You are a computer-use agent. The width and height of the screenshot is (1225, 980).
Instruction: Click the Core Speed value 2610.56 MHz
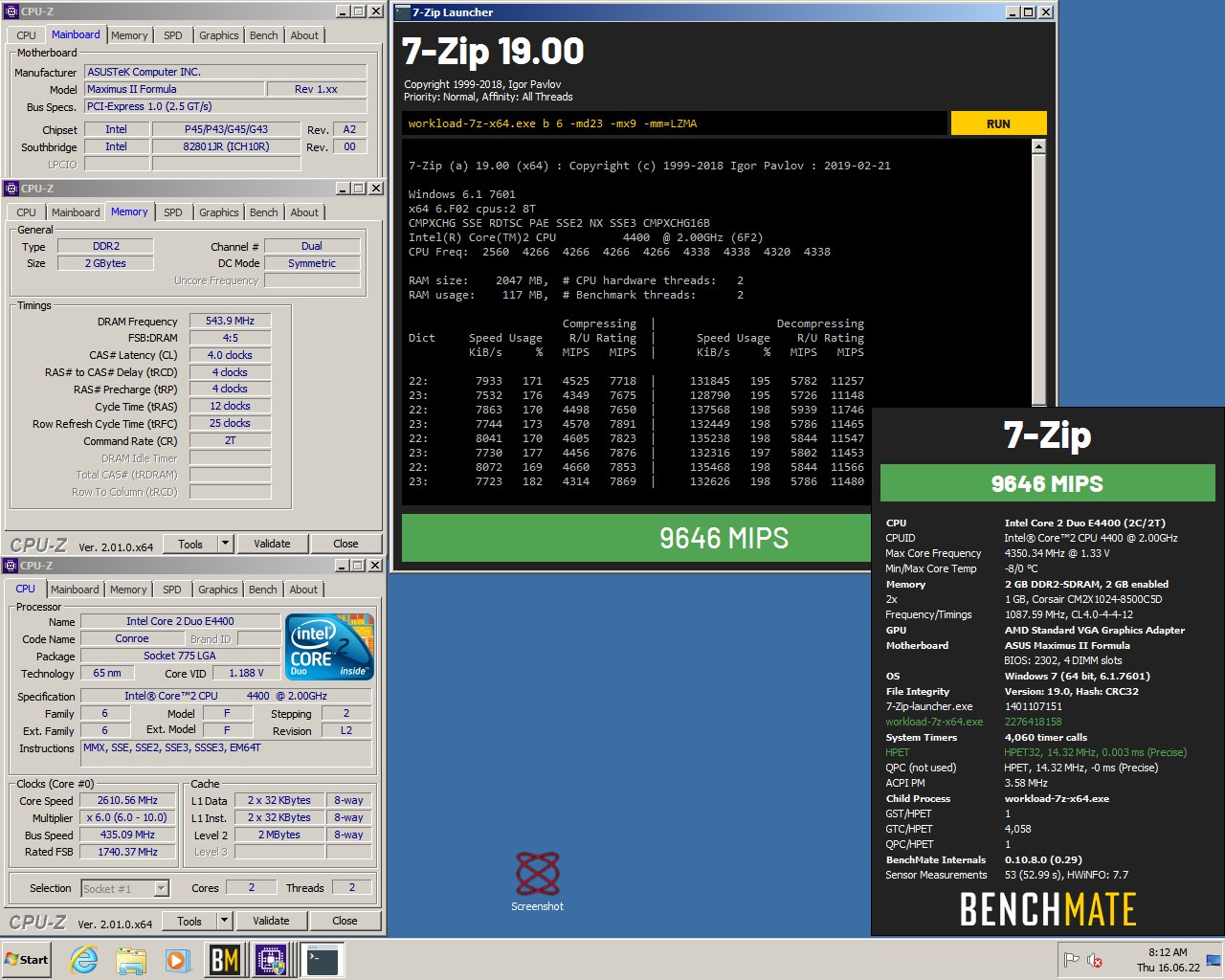(x=127, y=800)
